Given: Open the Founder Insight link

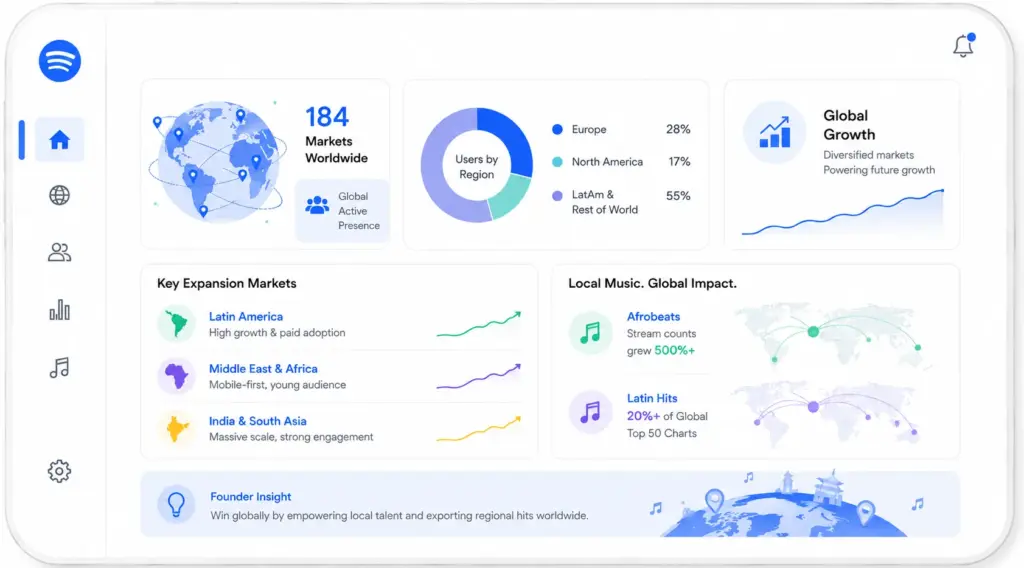Looking at the screenshot, I should coord(251,497).
